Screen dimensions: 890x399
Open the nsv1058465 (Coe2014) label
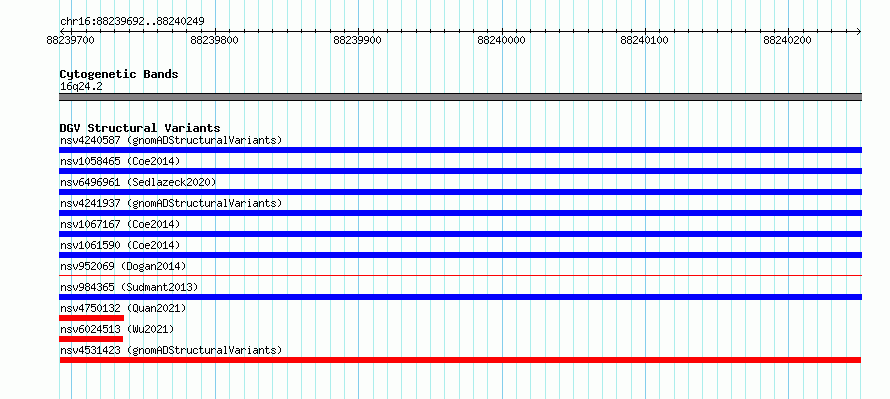pyautogui.click(x=120, y=161)
